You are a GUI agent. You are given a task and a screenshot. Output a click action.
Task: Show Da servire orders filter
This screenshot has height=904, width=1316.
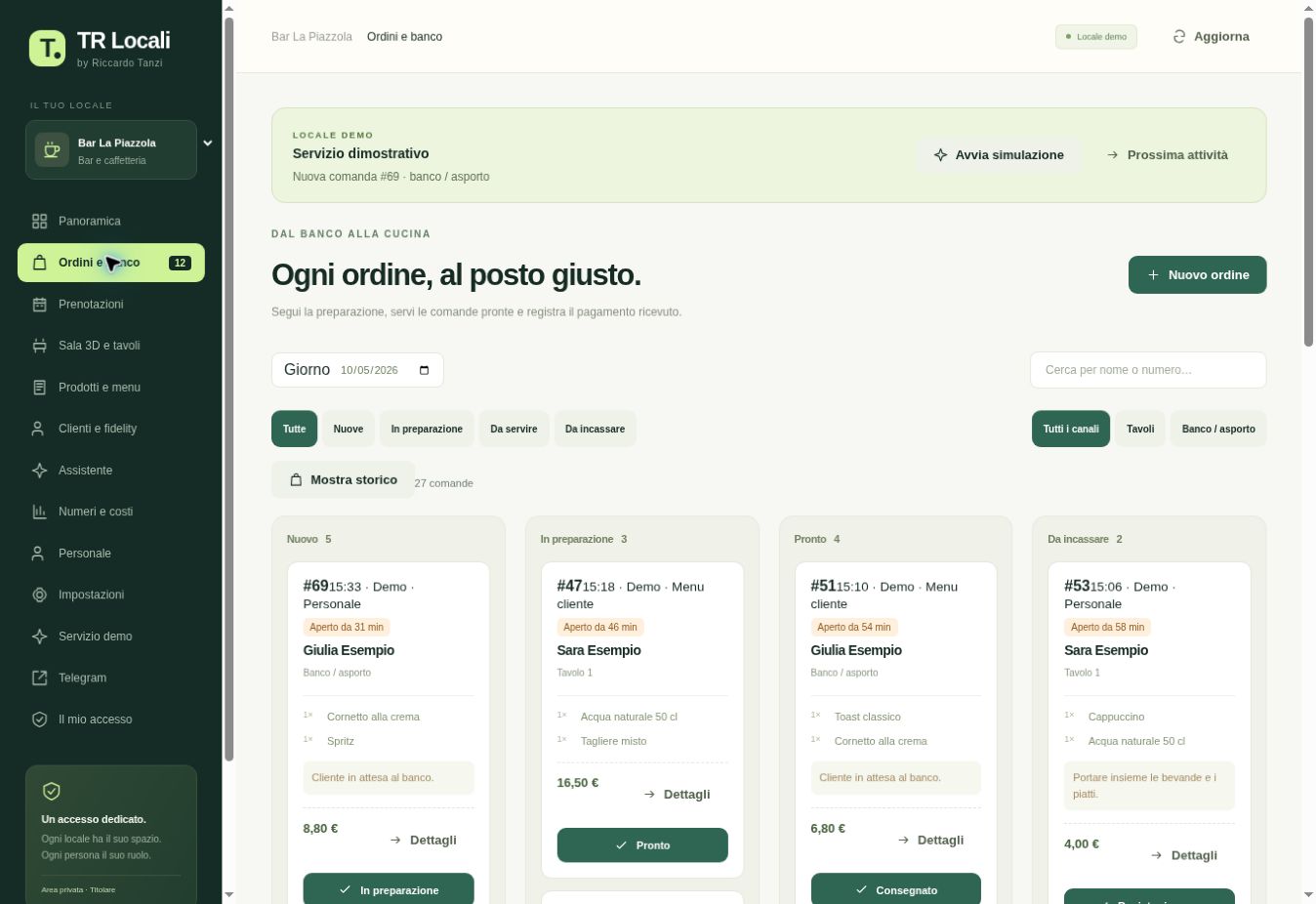(x=514, y=429)
